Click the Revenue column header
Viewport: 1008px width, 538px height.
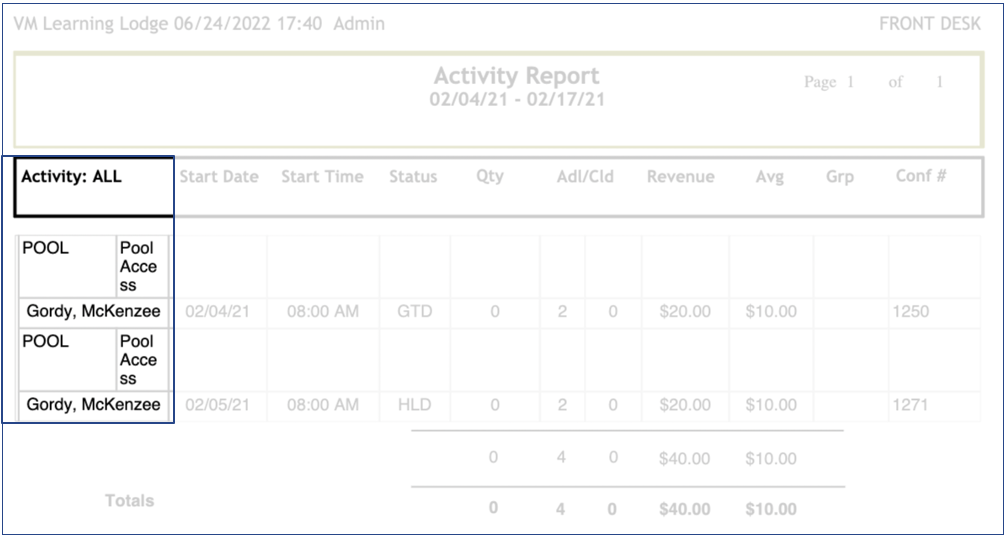(x=681, y=177)
